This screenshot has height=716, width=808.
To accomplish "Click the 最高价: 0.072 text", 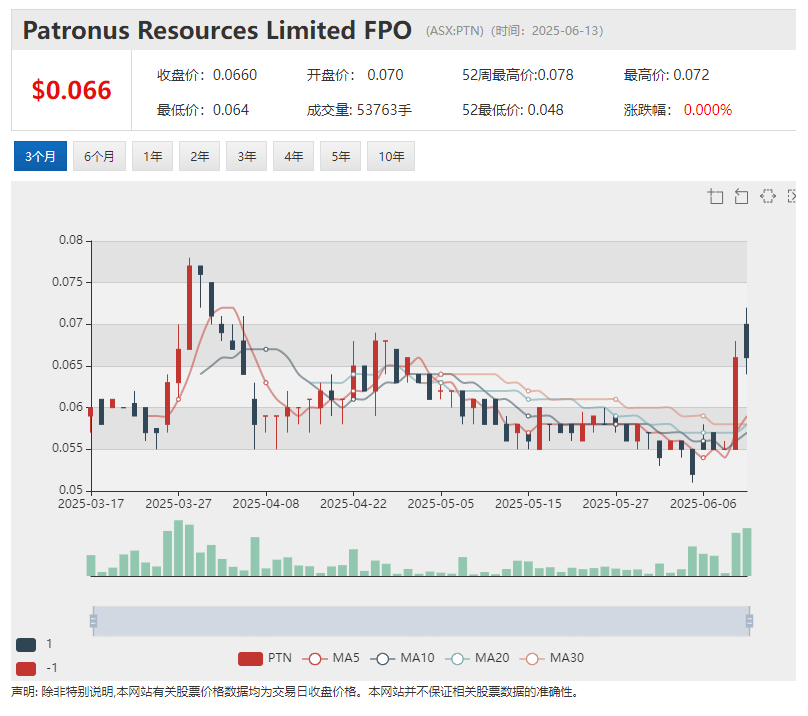I will [x=666, y=75].
